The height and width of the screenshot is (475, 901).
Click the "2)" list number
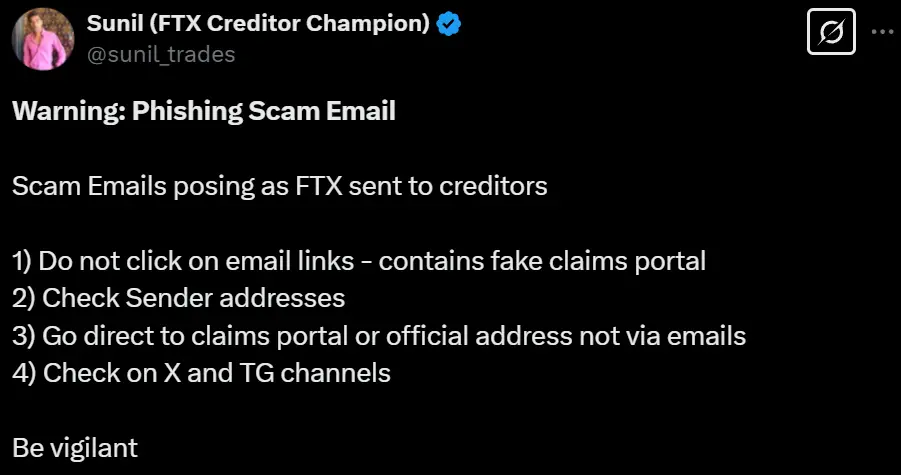coord(24,298)
